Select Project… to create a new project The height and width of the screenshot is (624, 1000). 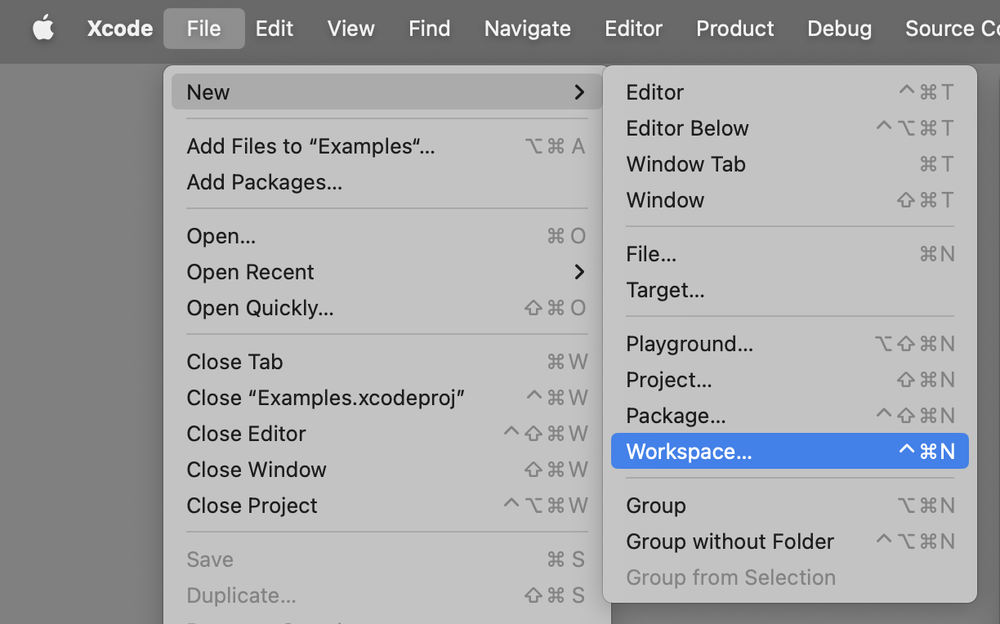click(x=669, y=380)
